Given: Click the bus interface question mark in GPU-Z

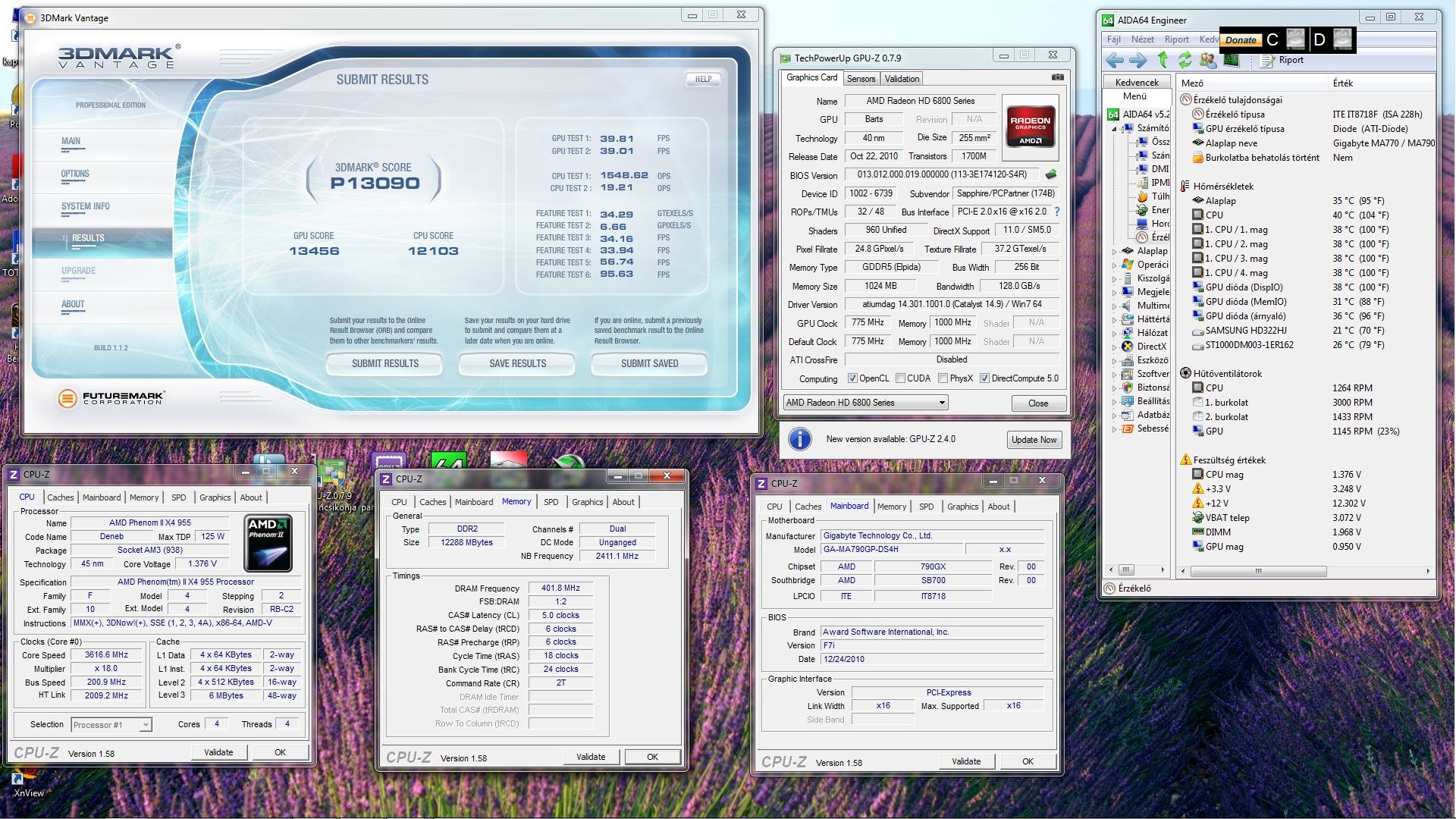Looking at the screenshot, I should (1057, 212).
